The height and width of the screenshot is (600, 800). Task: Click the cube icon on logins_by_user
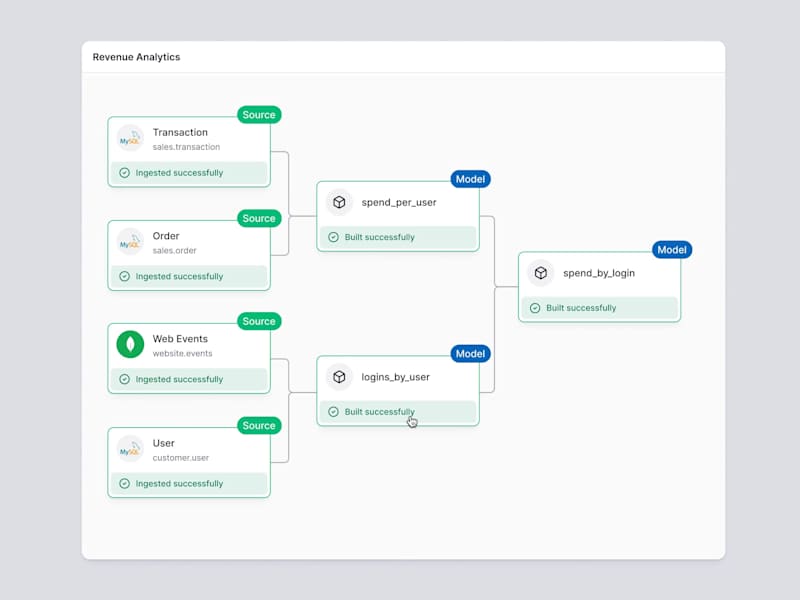339,377
